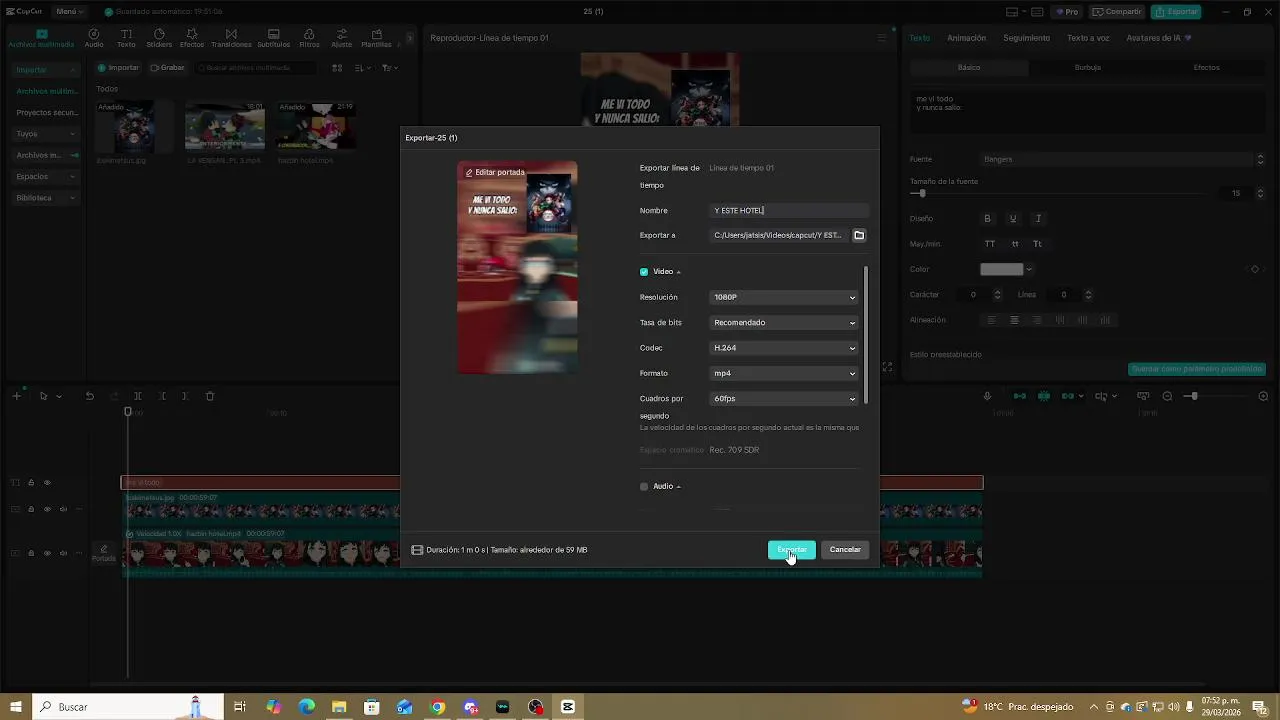
Task: Switch to the Seguimiento tab
Action: click(x=1027, y=38)
